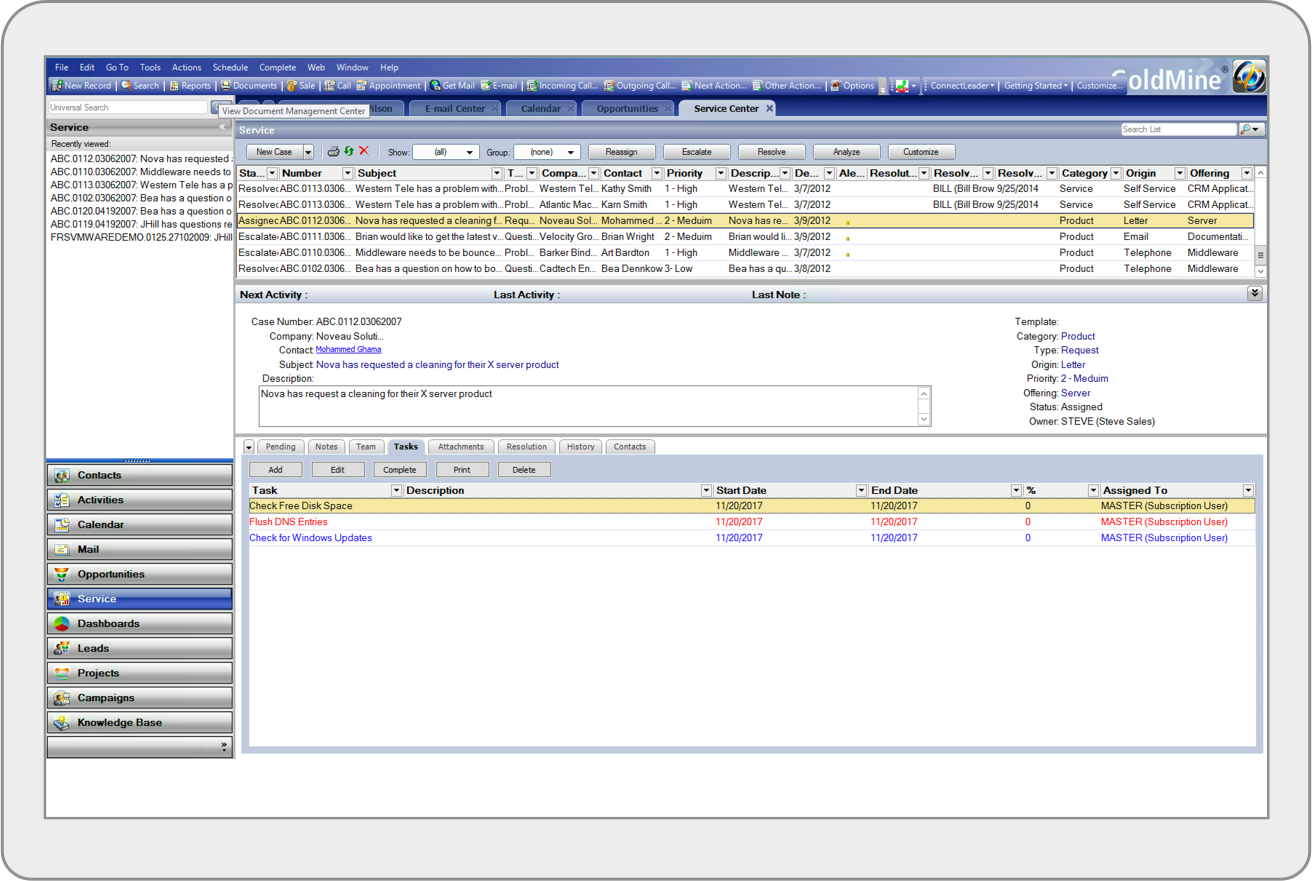Open the Assigned To column filter arrow
The width and height of the screenshot is (1312, 881).
click(1248, 491)
